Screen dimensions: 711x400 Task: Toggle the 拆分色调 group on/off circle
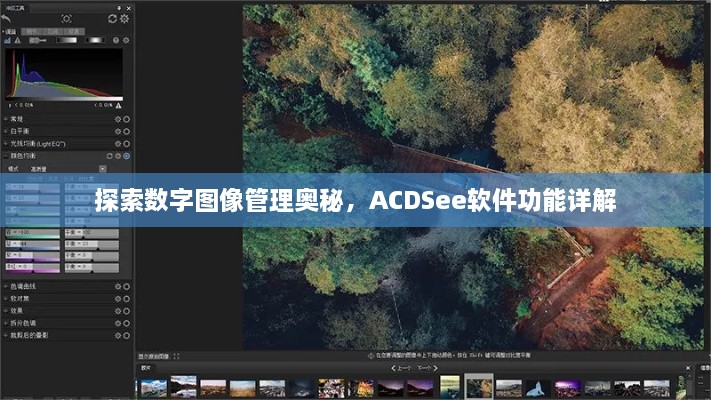click(x=127, y=323)
